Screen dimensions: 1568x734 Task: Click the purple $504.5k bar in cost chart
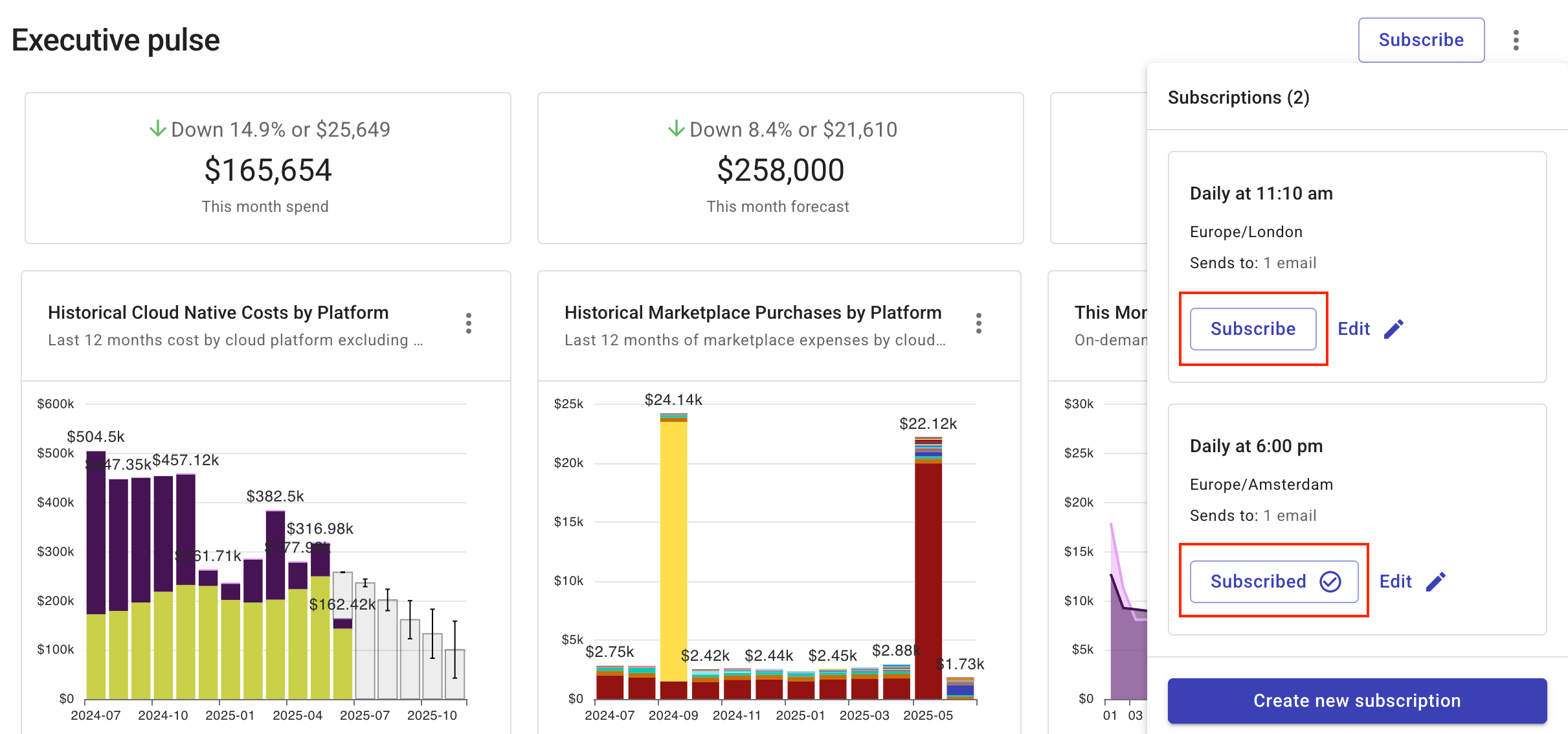tap(96, 531)
